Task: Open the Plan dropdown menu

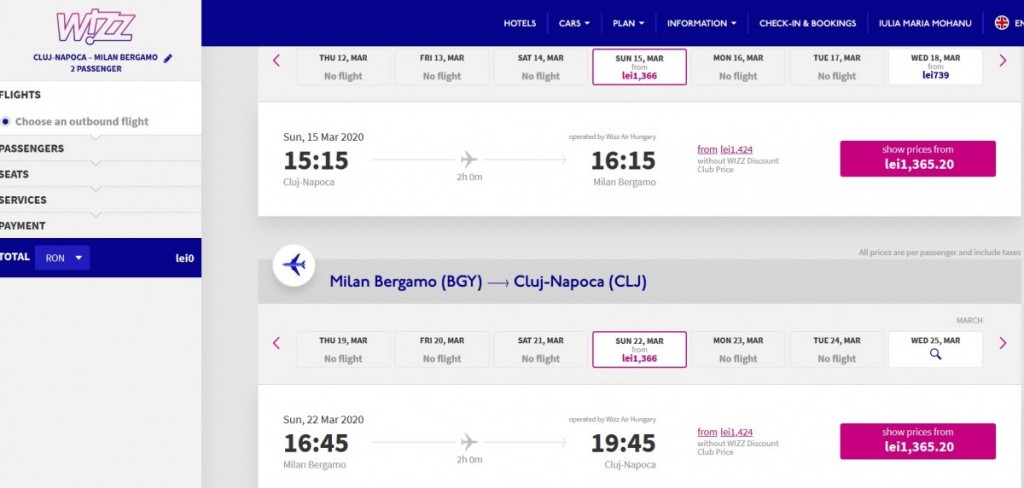Action: (628, 23)
